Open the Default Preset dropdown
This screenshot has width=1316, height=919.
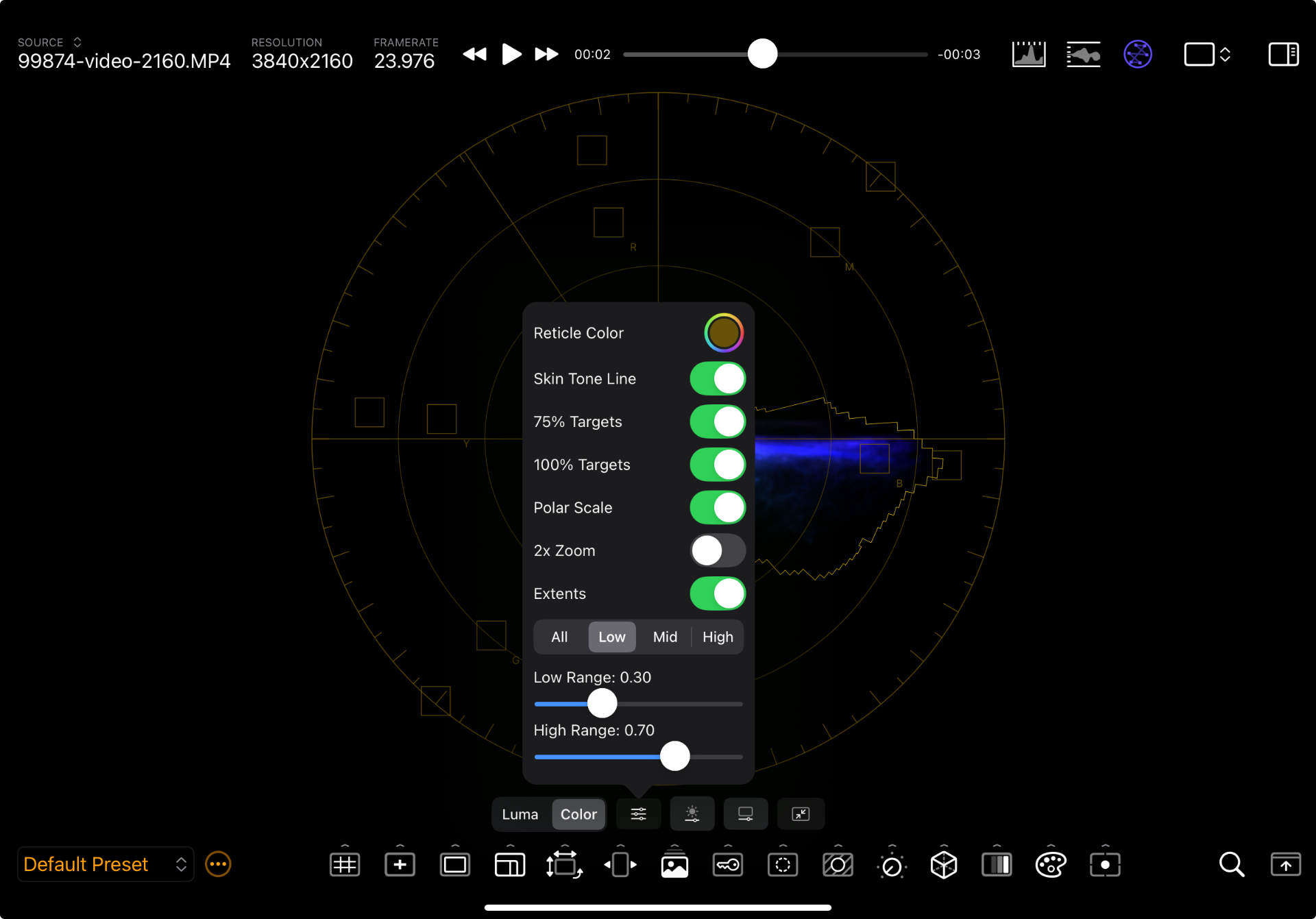[105, 864]
